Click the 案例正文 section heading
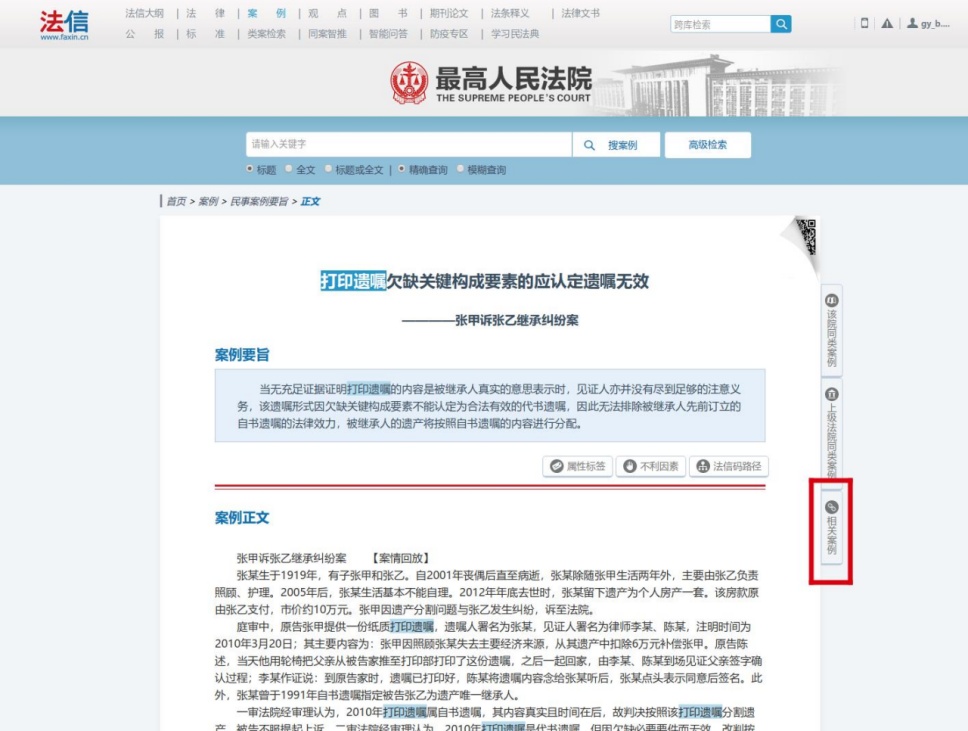Image resolution: width=968 pixels, height=731 pixels. tap(242, 518)
